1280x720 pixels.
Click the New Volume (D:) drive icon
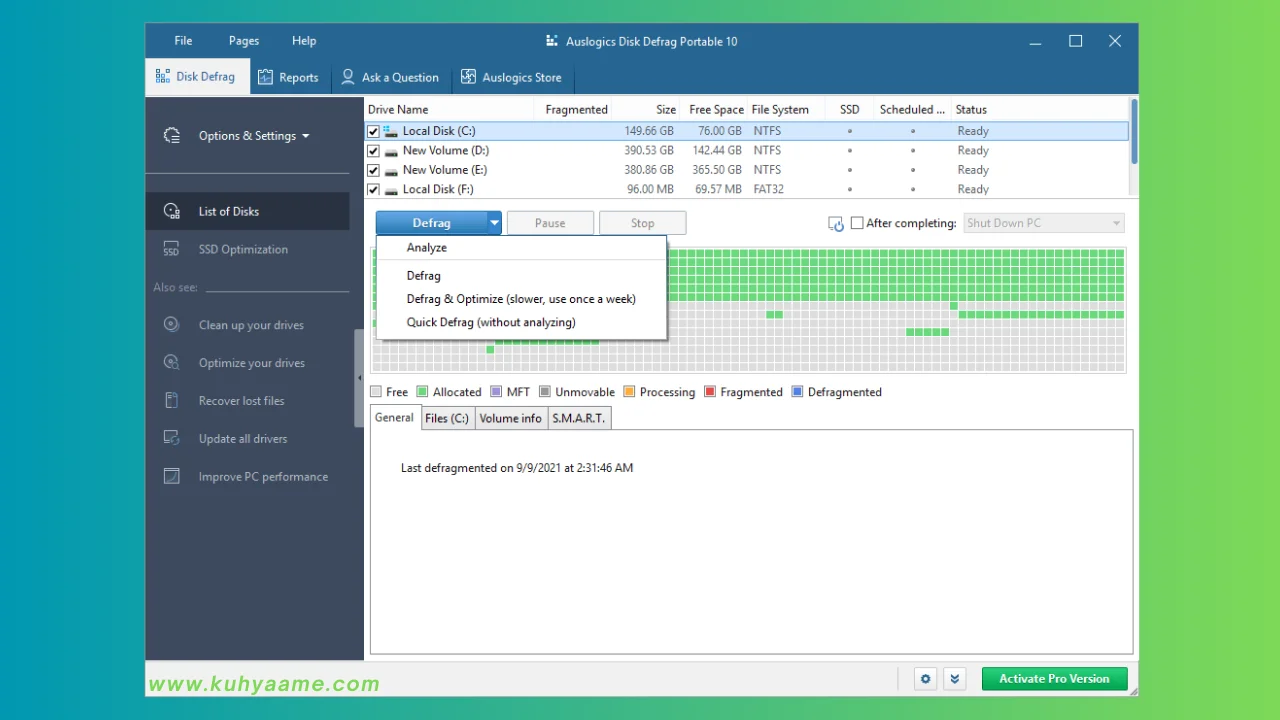[391, 151]
